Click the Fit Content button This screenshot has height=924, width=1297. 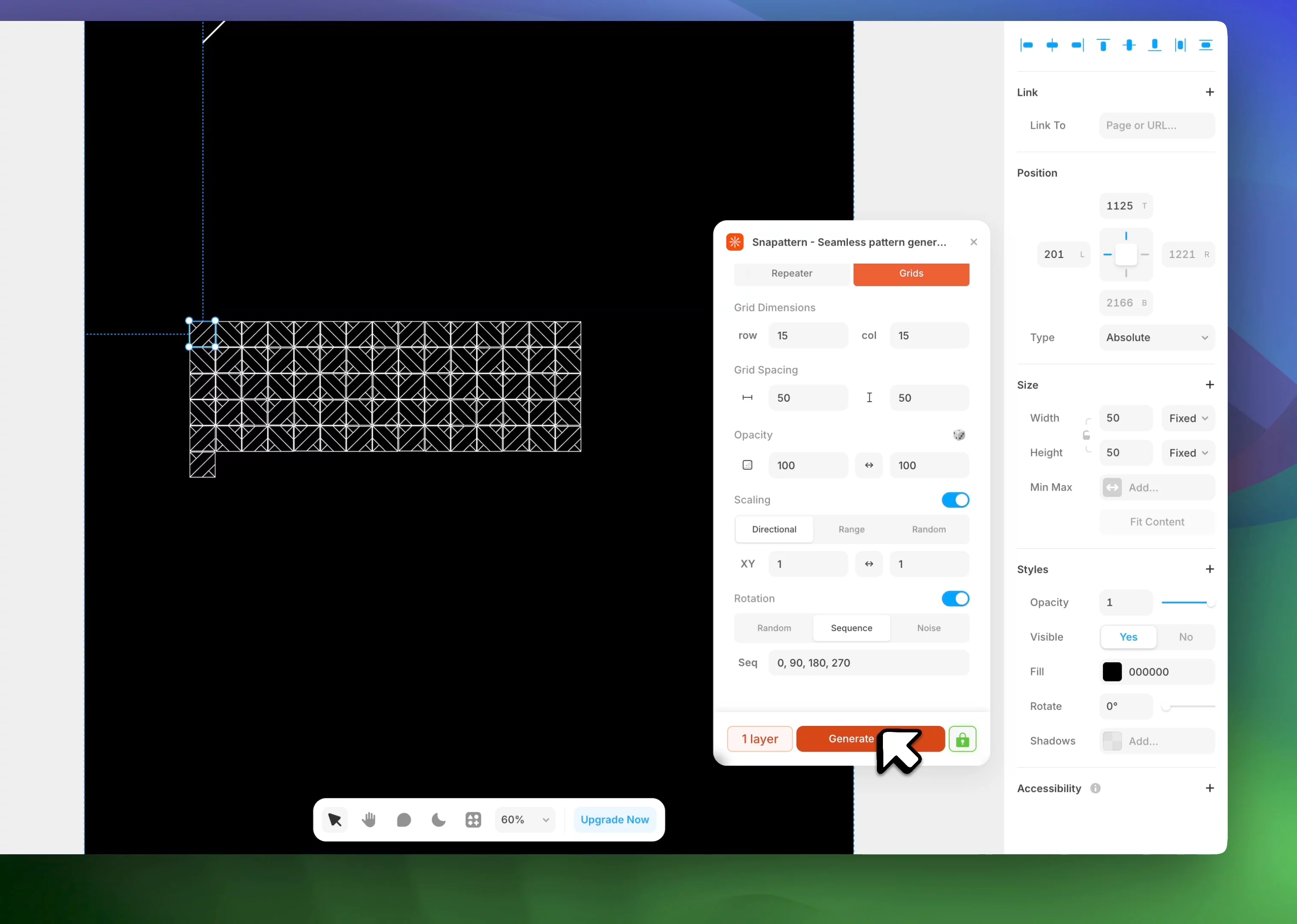click(1157, 522)
